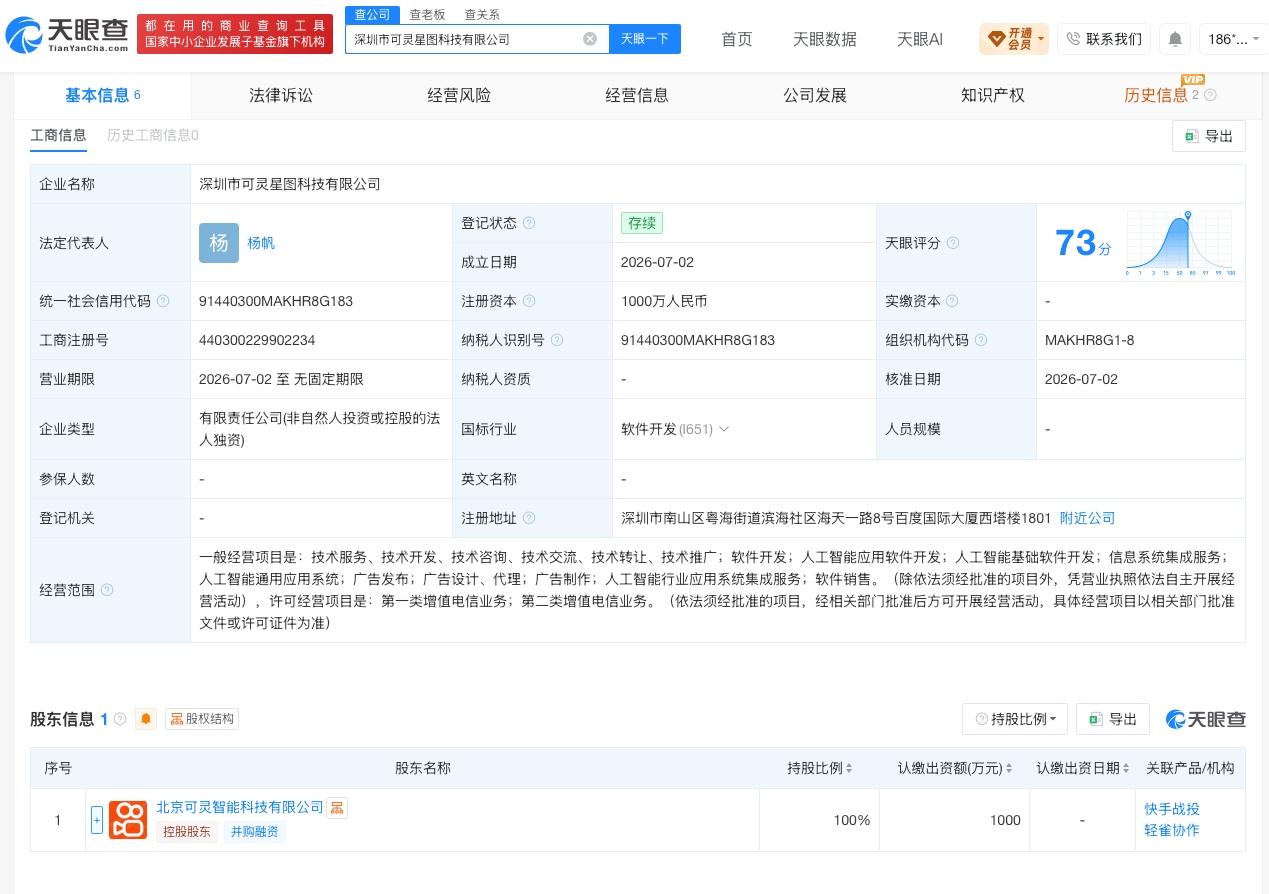Export shareholder info with the 导出 button
This screenshot has height=894, width=1269.
click(x=1113, y=719)
